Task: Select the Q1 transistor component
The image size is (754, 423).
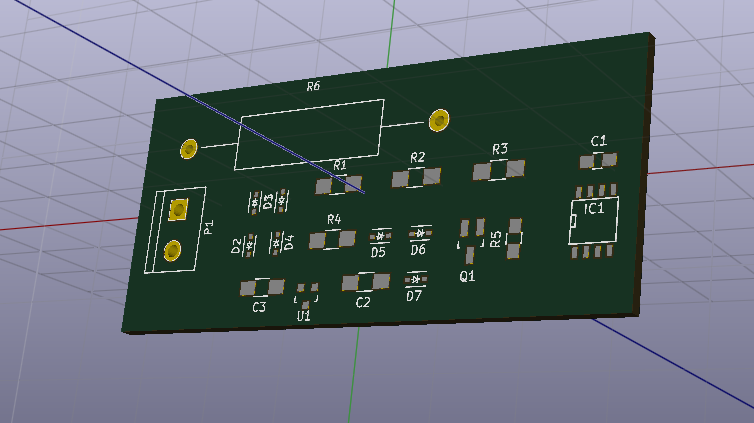Action: [x=471, y=240]
